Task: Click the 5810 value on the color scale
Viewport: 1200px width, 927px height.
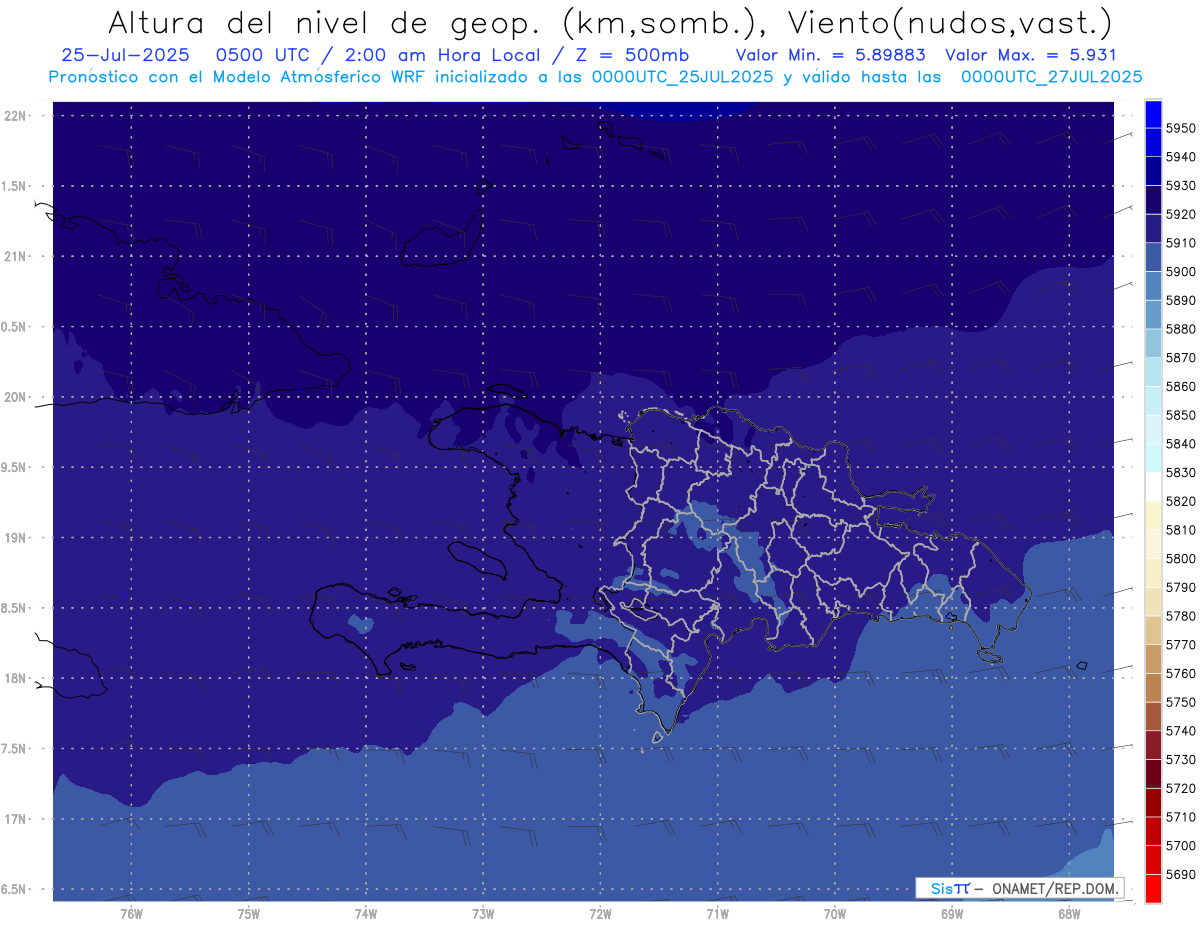Action: [1181, 530]
